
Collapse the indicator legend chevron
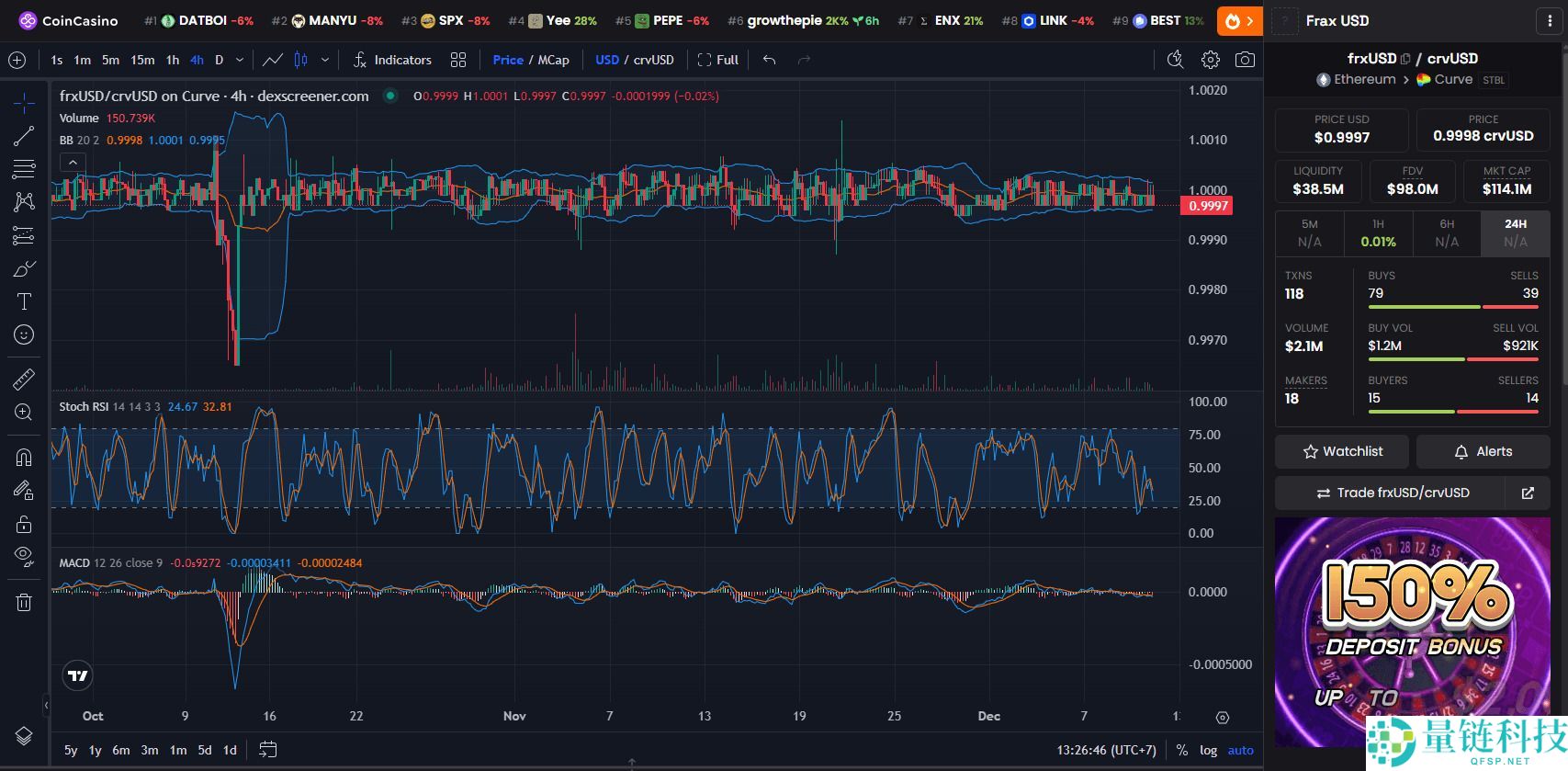73,163
